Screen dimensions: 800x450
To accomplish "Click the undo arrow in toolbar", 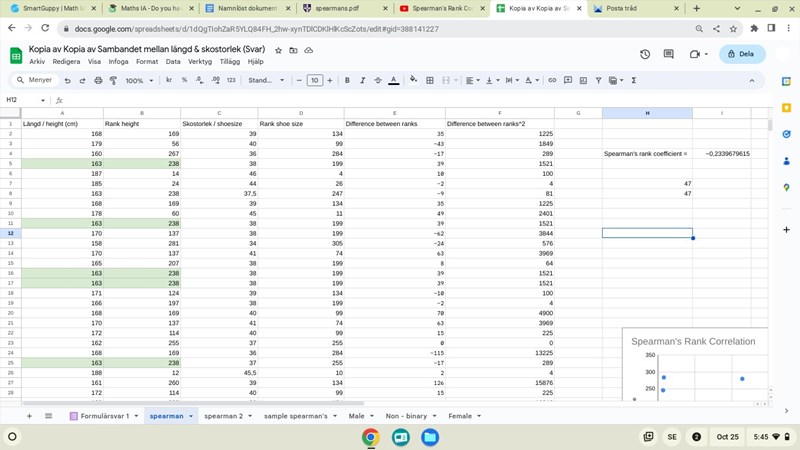I will [68, 80].
